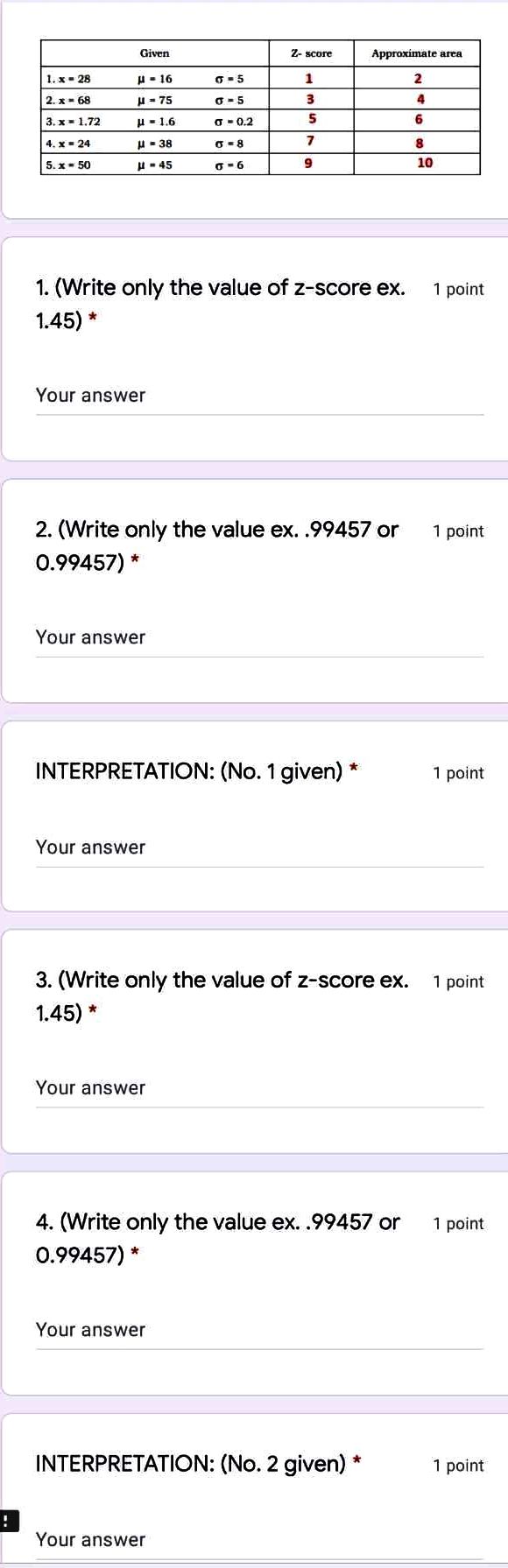Click the Approximate area column header
508x1568 pixels.
click(x=415, y=53)
